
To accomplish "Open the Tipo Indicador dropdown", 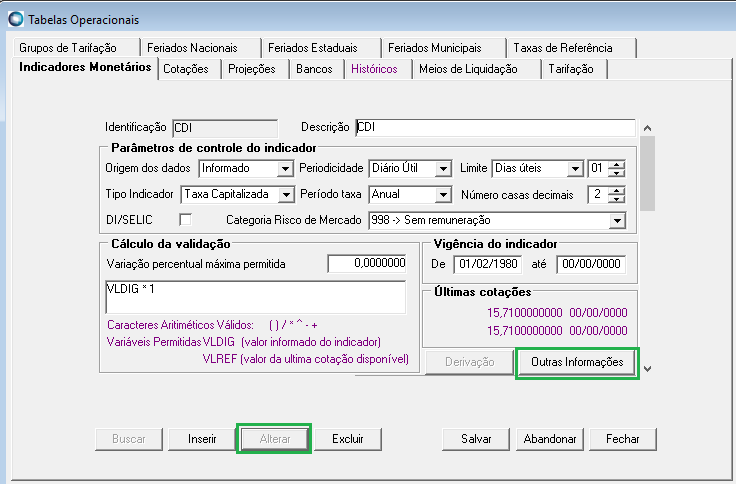I will 286,195.
